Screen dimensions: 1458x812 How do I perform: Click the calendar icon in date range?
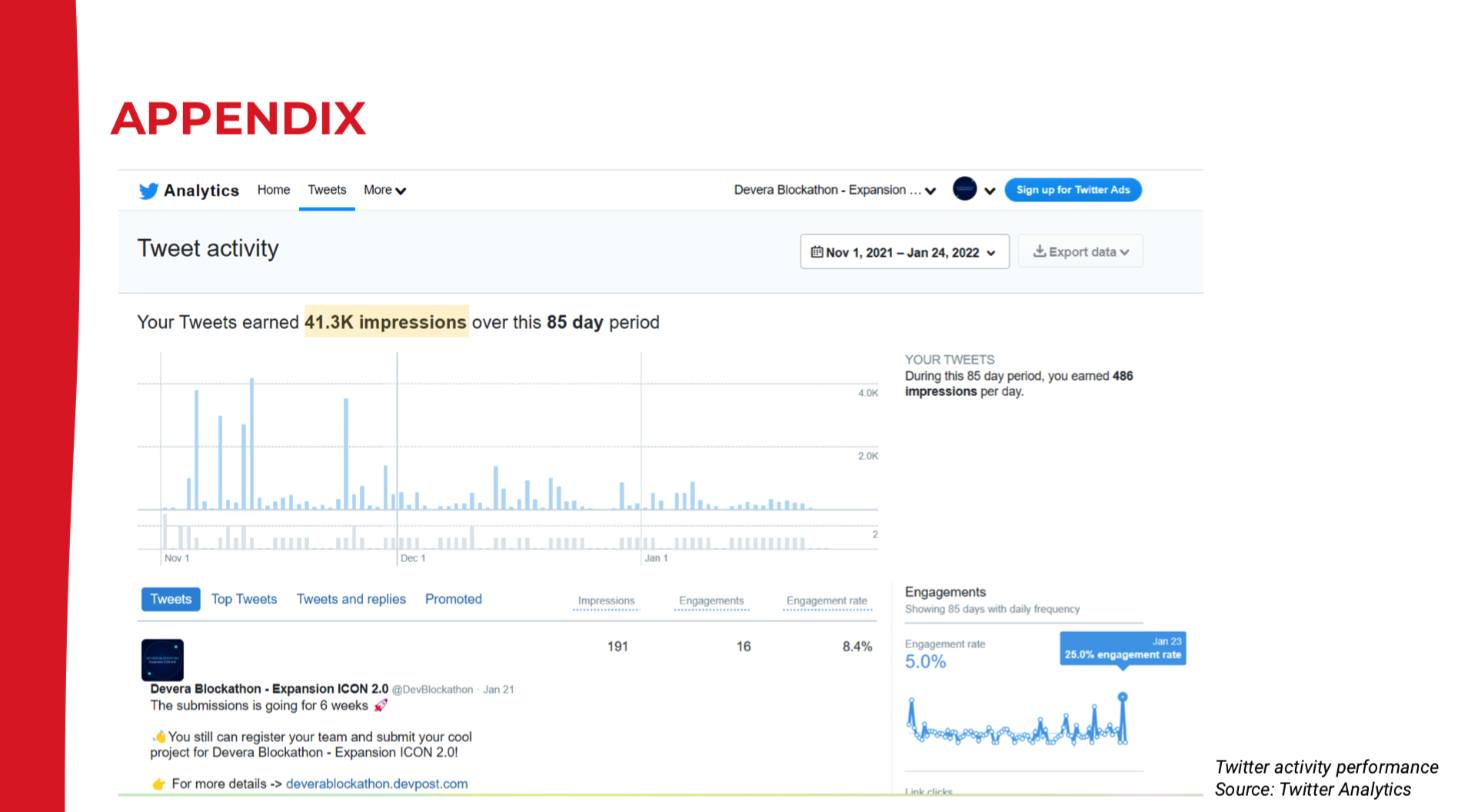817,252
